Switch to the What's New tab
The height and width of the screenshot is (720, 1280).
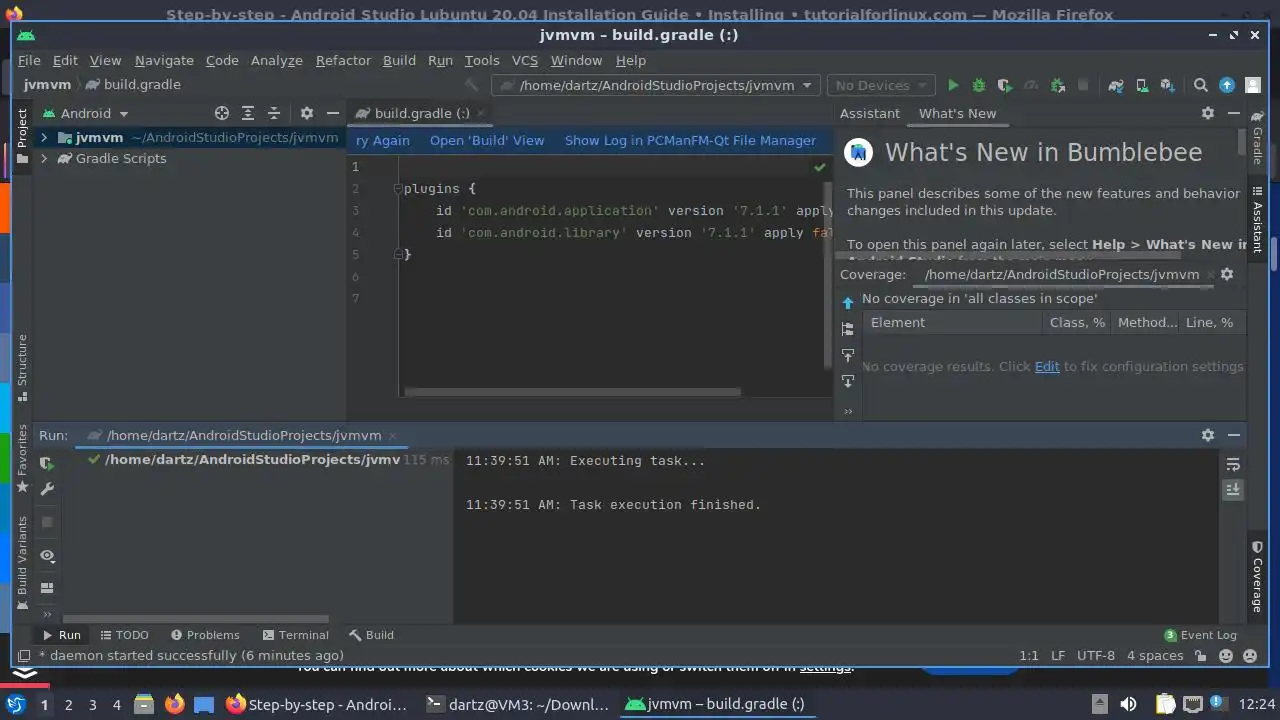coord(957,114)
